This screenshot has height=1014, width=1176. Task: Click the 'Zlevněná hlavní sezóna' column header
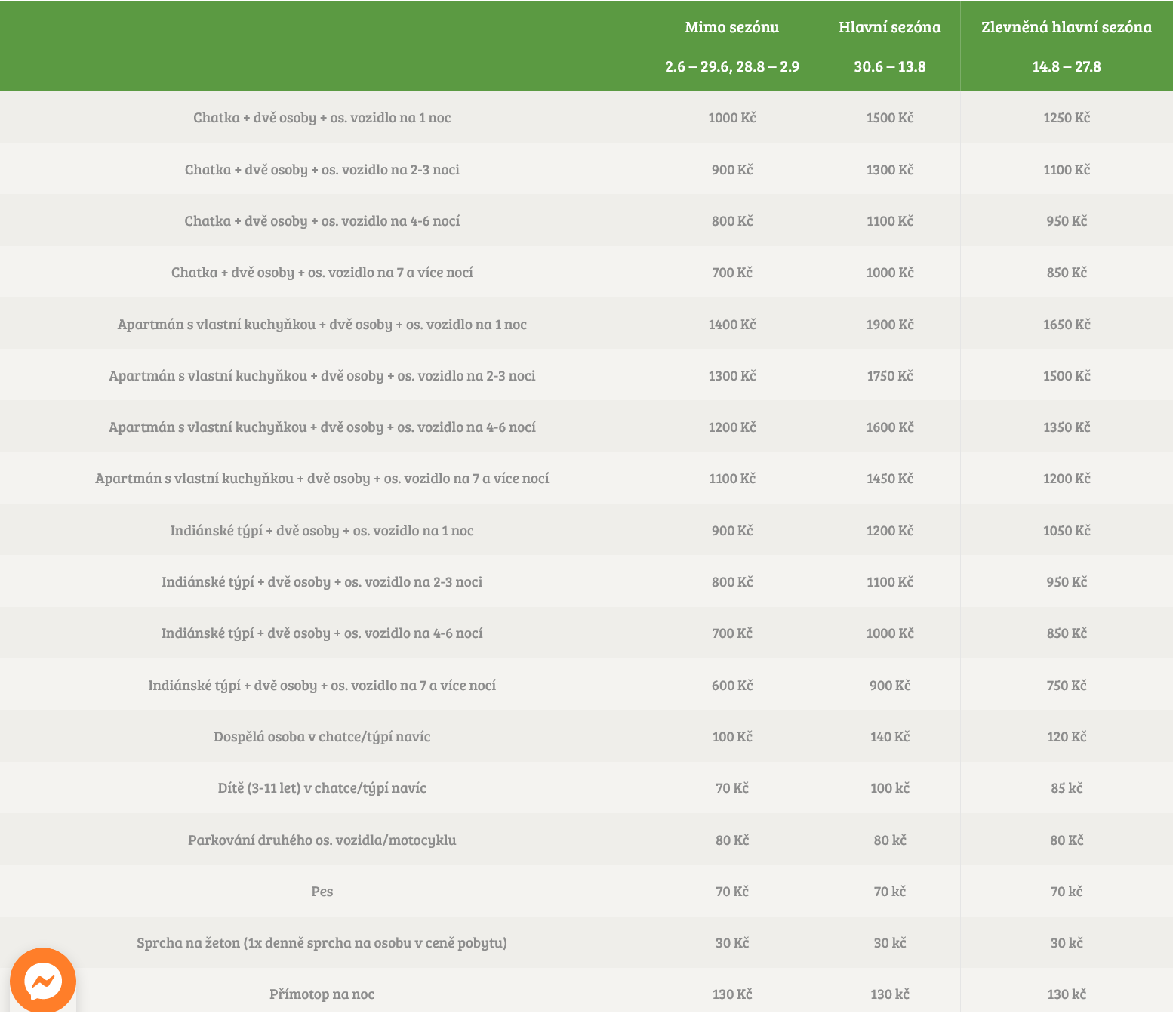[1066, 28]
